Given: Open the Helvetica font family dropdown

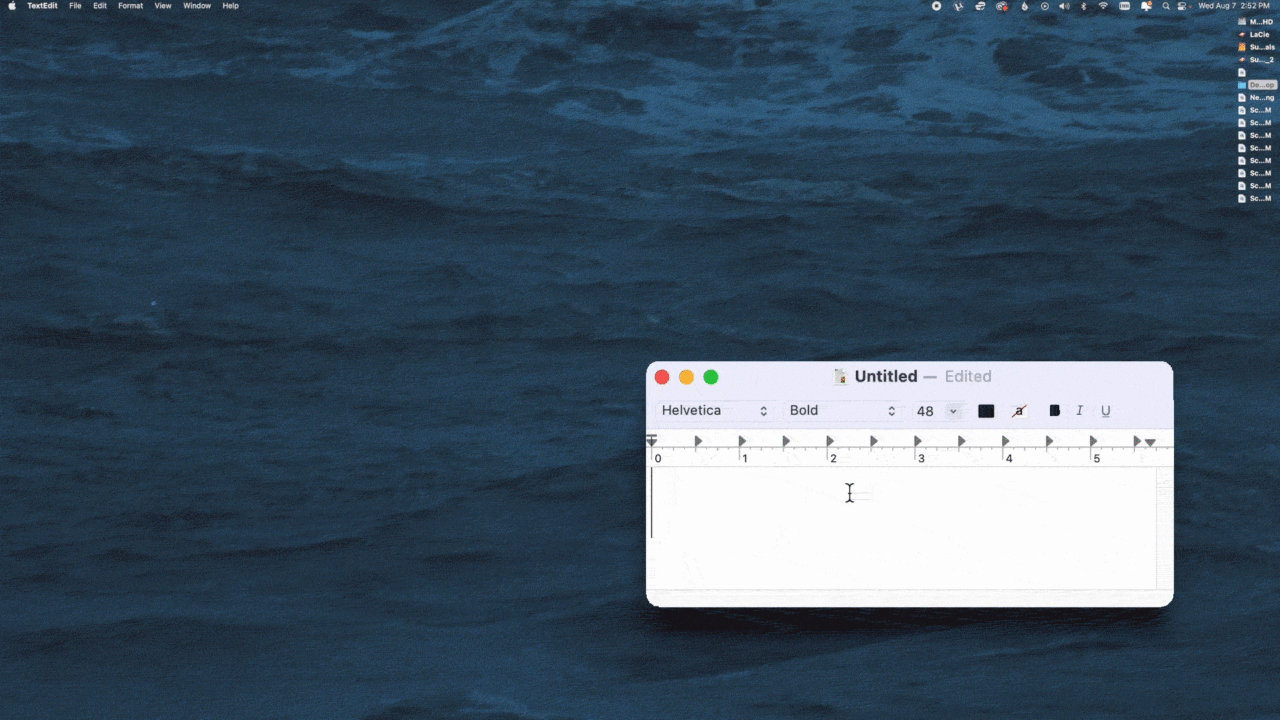Looking at the screenshot, I should point(714,411).
